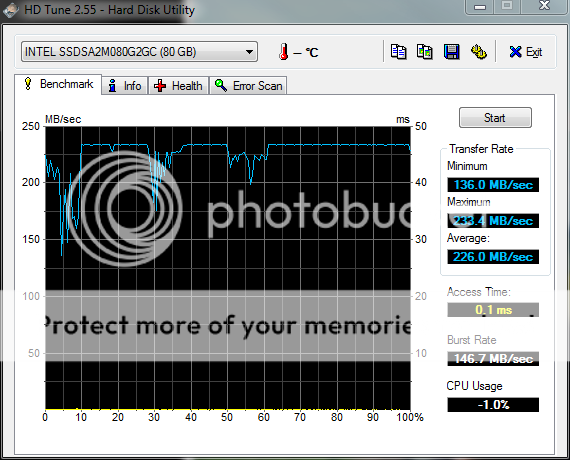Click the copy info to clipboard icon

coord(398,52)
